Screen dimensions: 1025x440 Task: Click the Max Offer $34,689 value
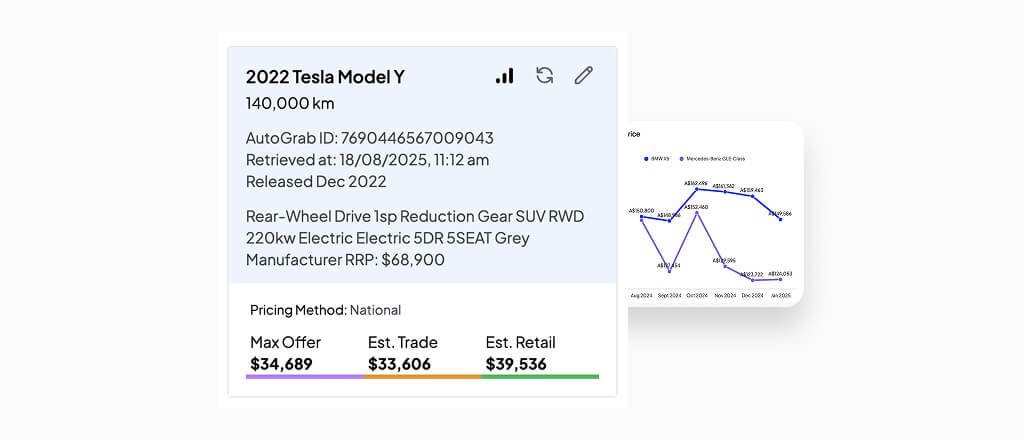coord(281,364)
